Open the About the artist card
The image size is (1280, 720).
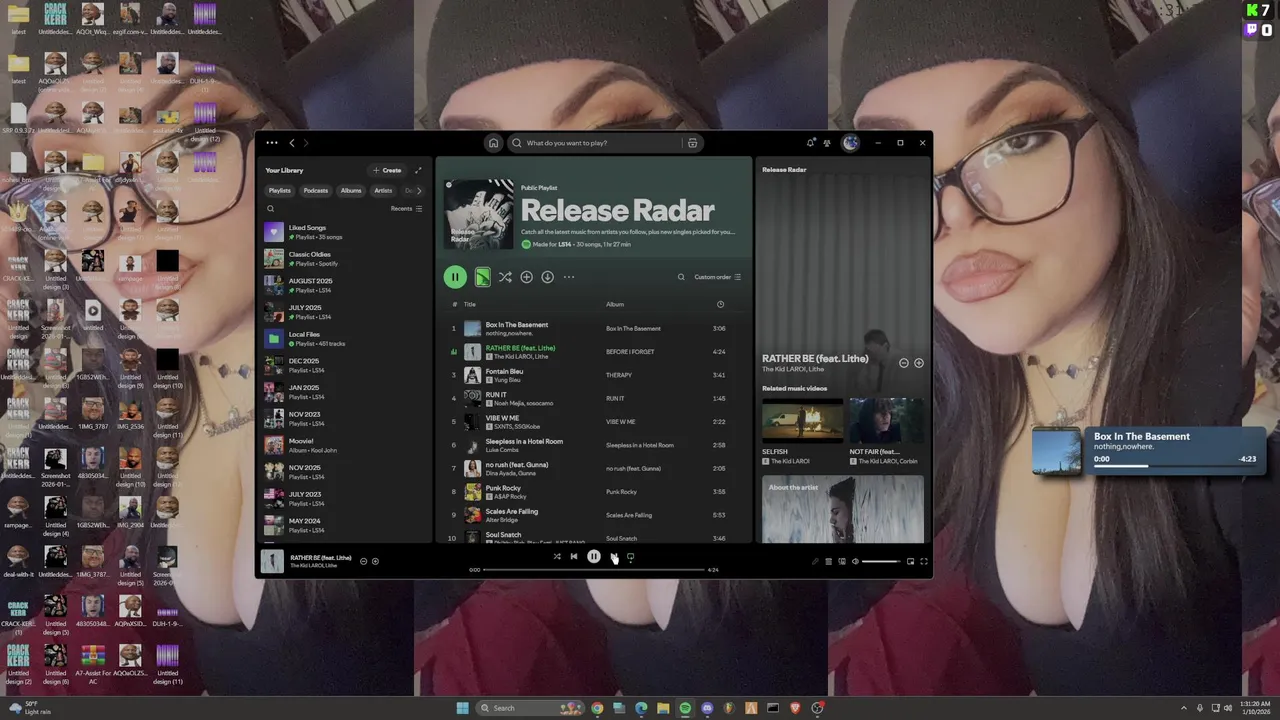point(843,509)
